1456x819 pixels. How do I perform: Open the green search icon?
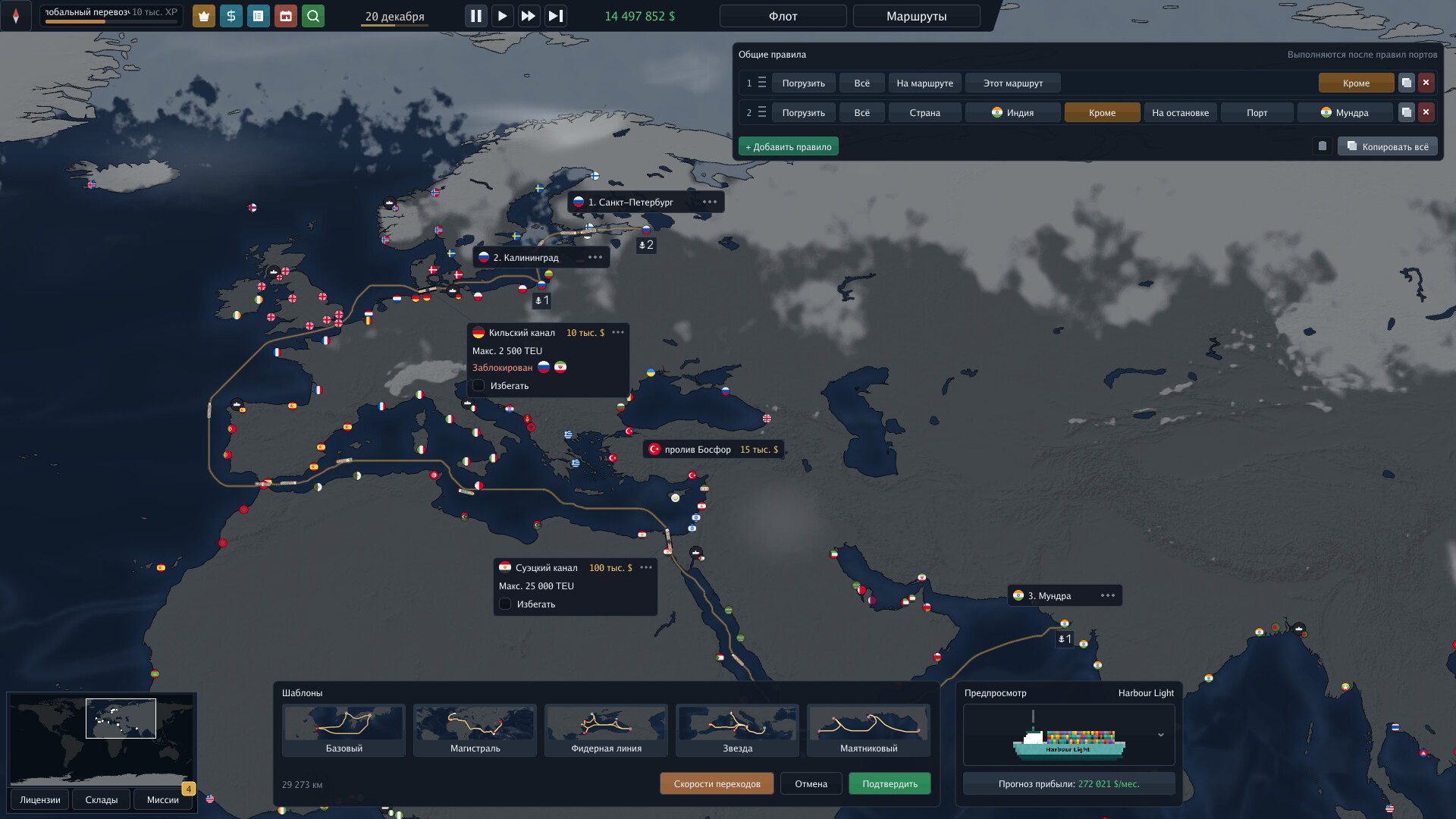(x=312, y=16)
